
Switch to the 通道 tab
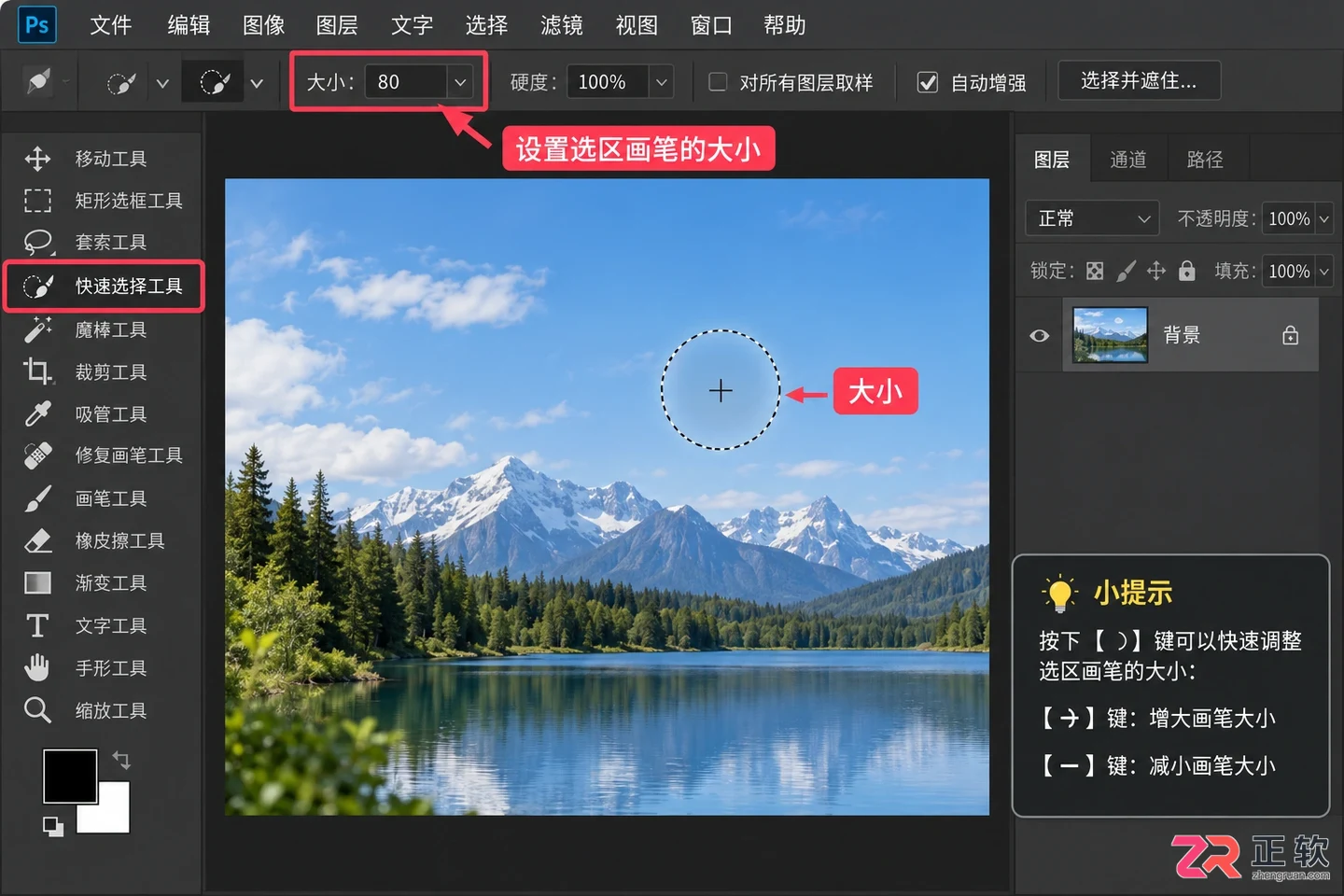pos(1127,160)
